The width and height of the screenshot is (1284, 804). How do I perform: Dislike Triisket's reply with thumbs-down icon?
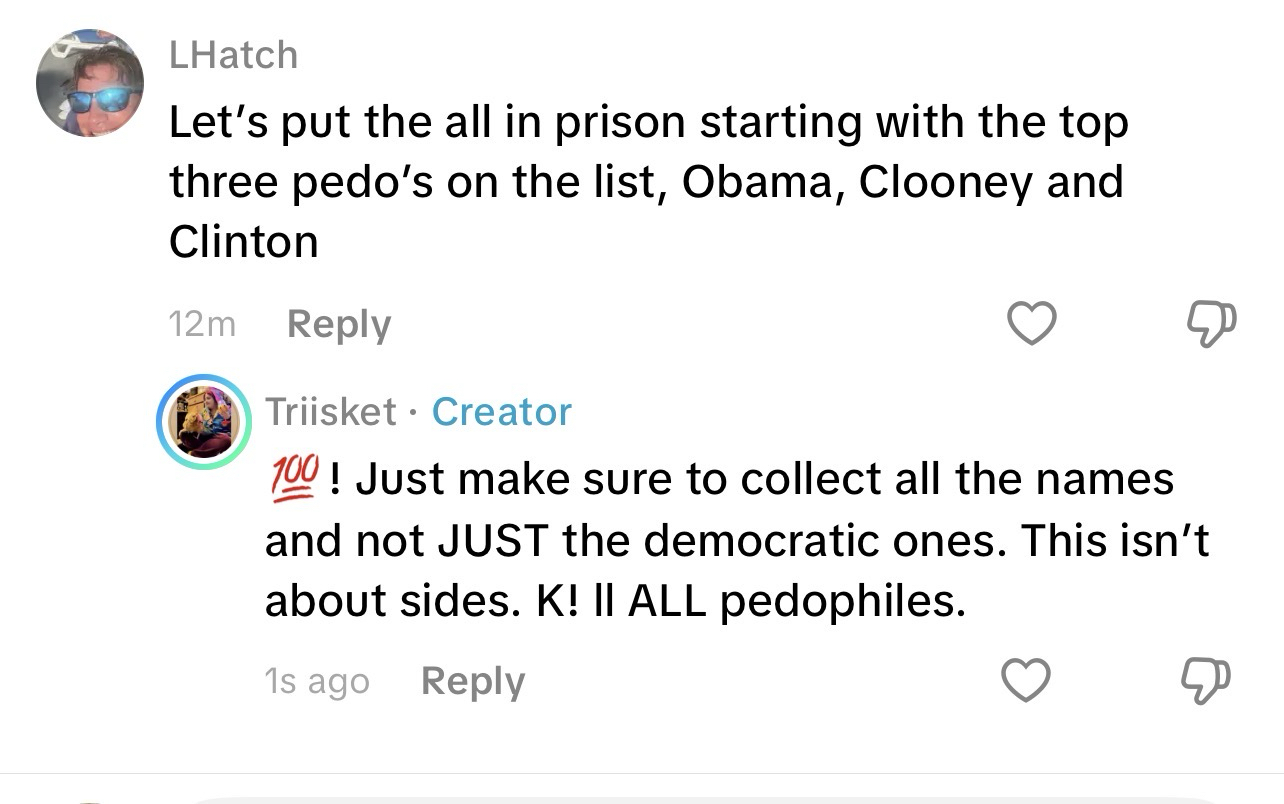[x=1208, y=681]
